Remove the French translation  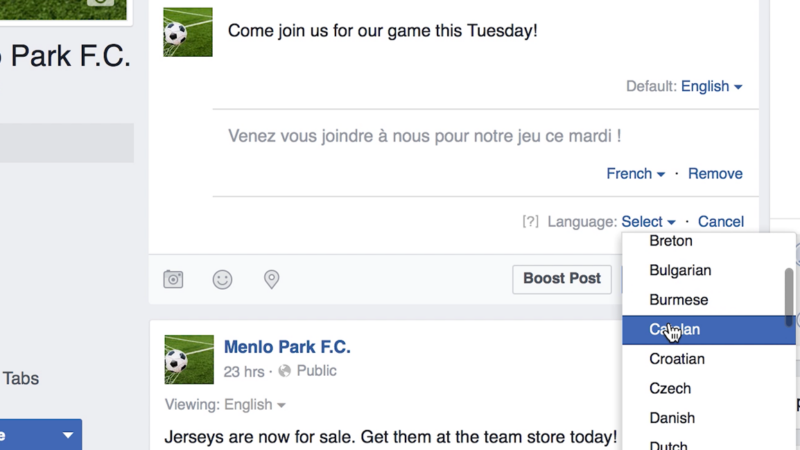tap(715, 174)
